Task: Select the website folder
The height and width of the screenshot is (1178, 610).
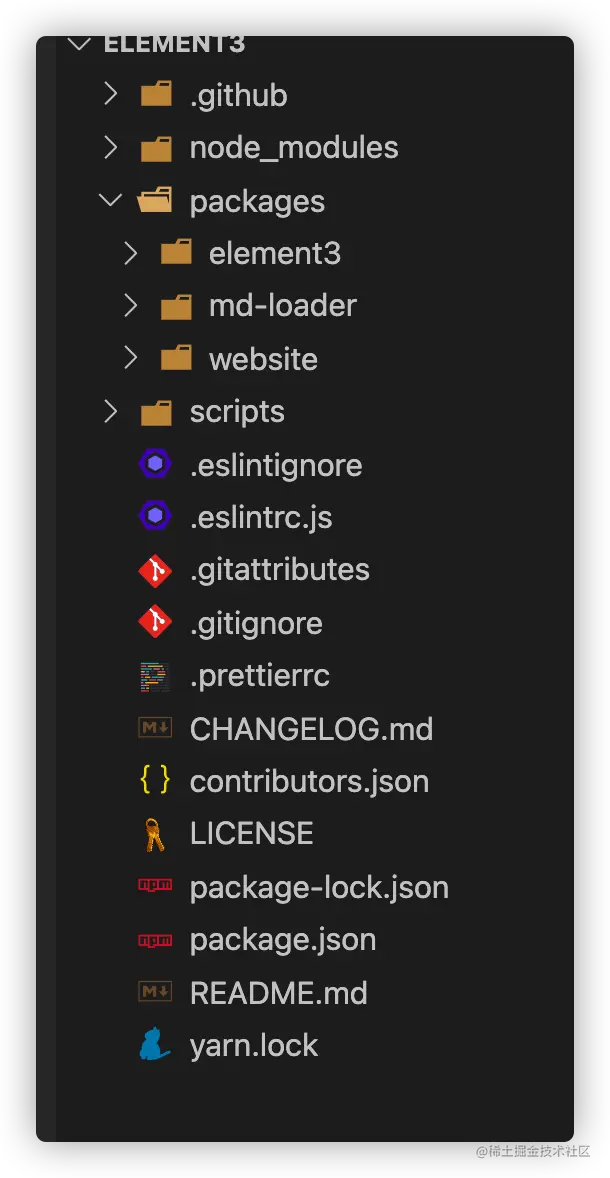Action: [263, 359]
